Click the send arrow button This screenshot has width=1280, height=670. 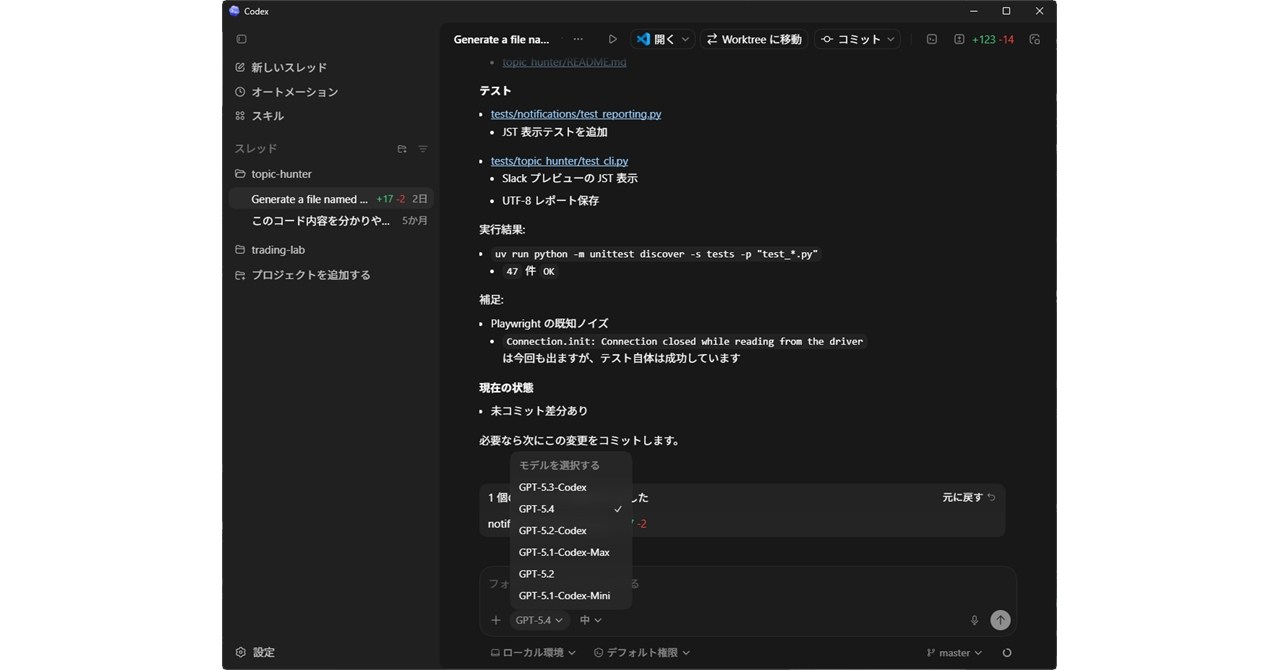point(1000,620)
